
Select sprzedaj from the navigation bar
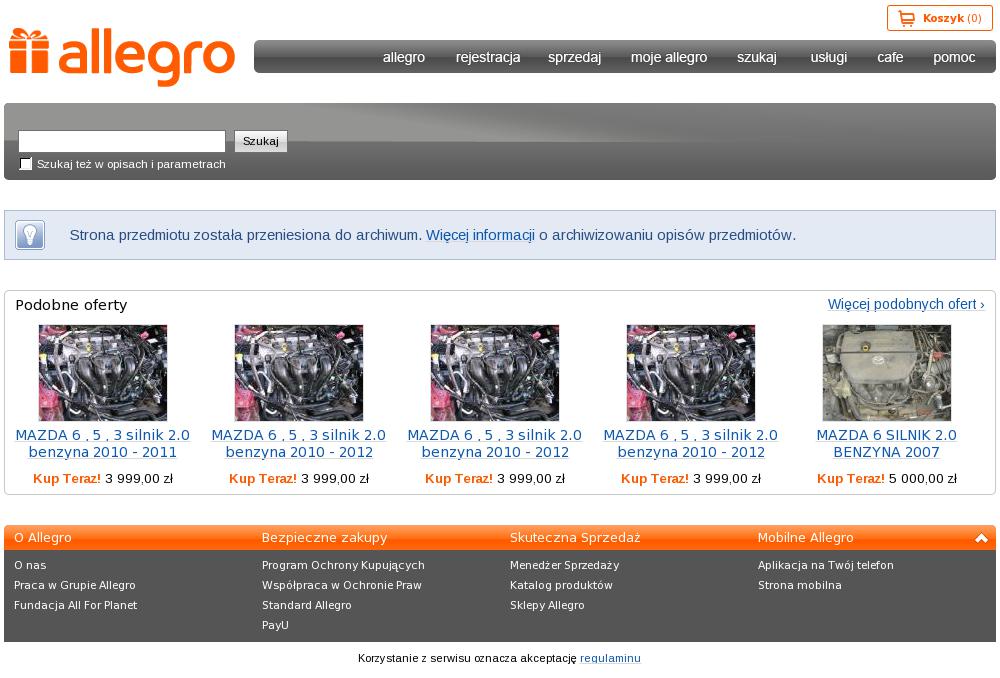[575, 57]
